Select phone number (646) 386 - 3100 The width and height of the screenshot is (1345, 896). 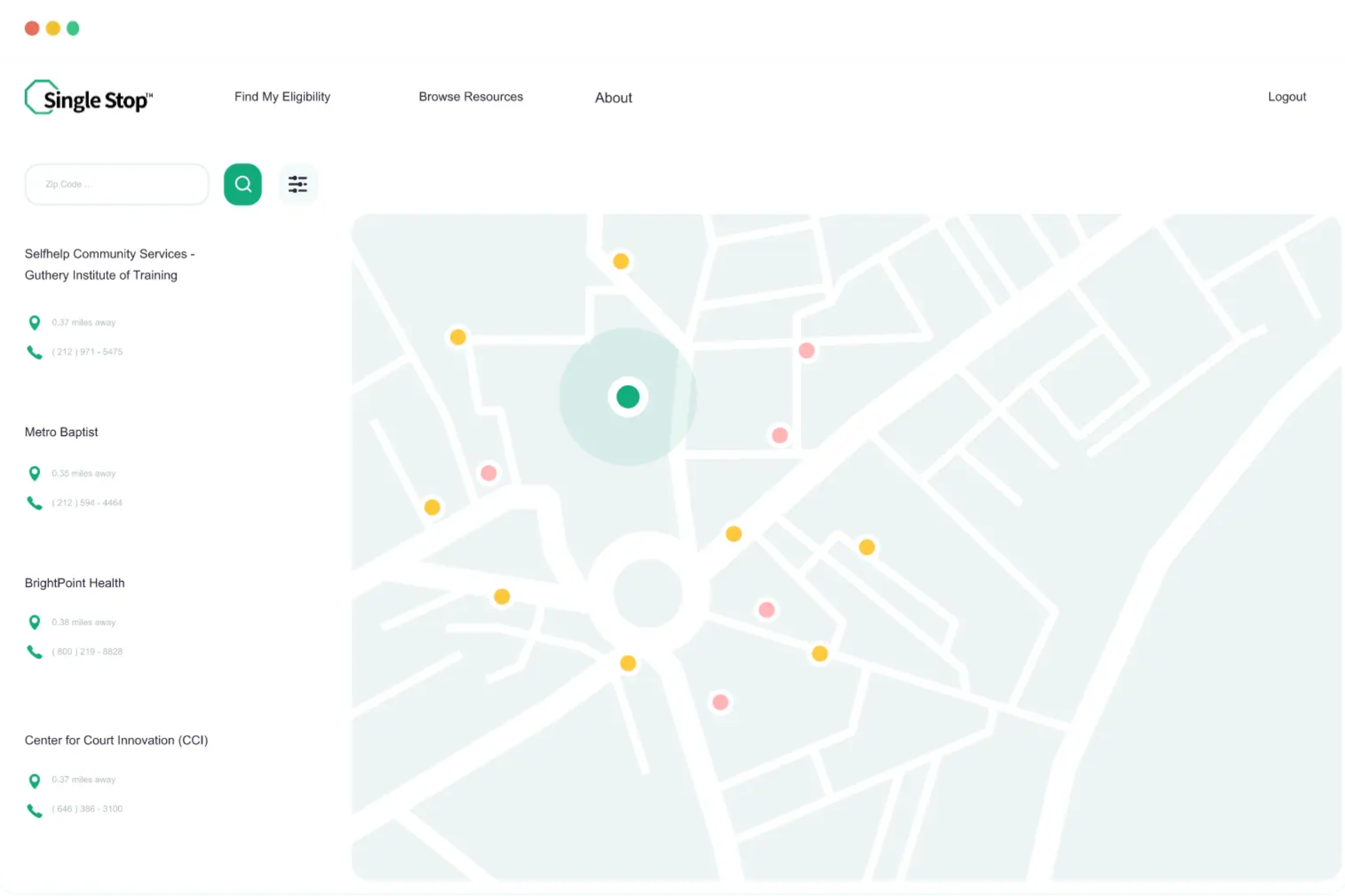click(87, 809)
